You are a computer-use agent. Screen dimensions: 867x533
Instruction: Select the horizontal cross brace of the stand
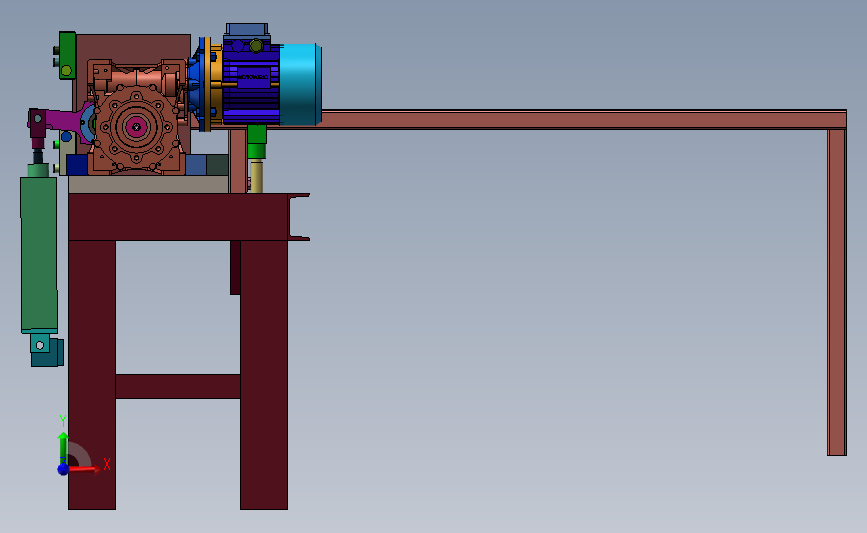tap(178, 386)
